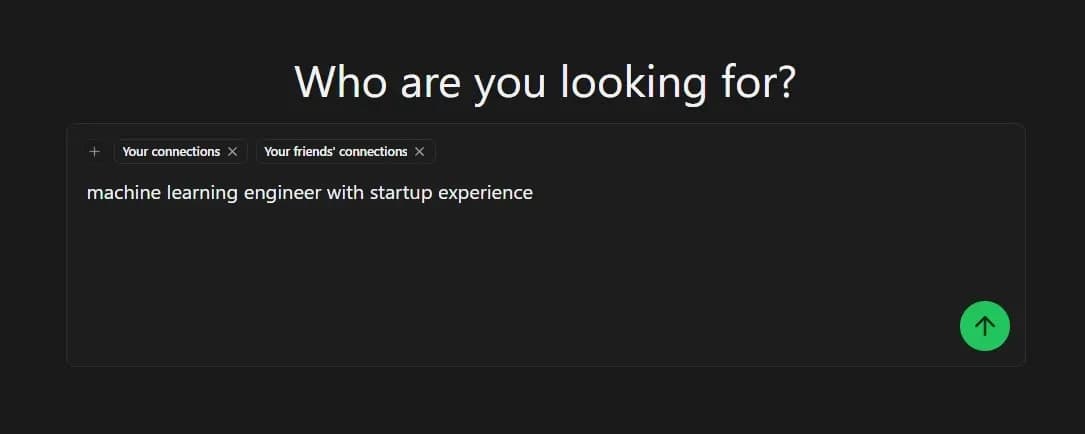Click the word "friends'" inside the second filter chip
Image resolution: width=1085 pixels, height=434 pixels.
[x=315, y=152]
